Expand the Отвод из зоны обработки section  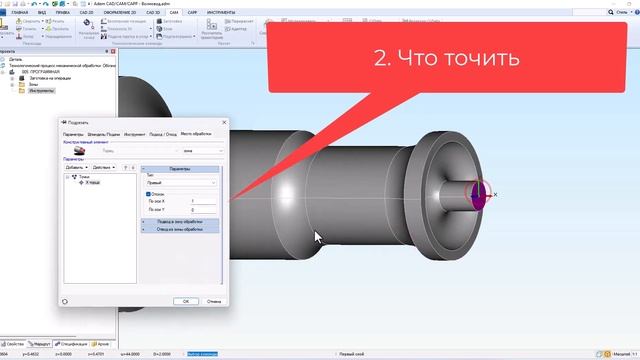tap(180, 229)
